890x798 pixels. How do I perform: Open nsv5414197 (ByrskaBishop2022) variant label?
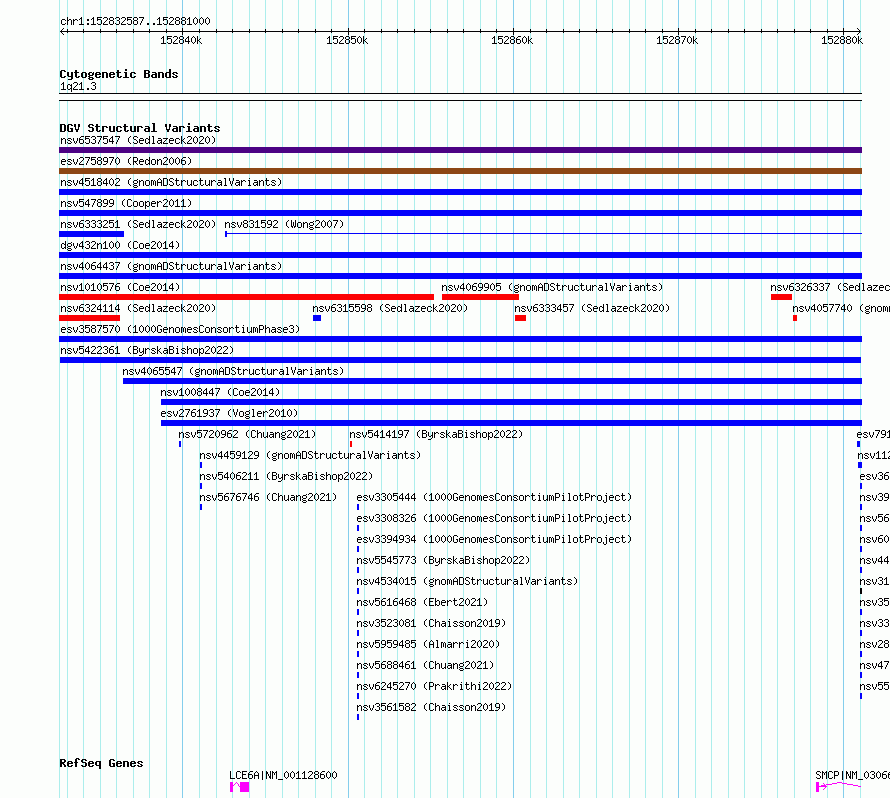pyautogui.click(x=436, y=434)
